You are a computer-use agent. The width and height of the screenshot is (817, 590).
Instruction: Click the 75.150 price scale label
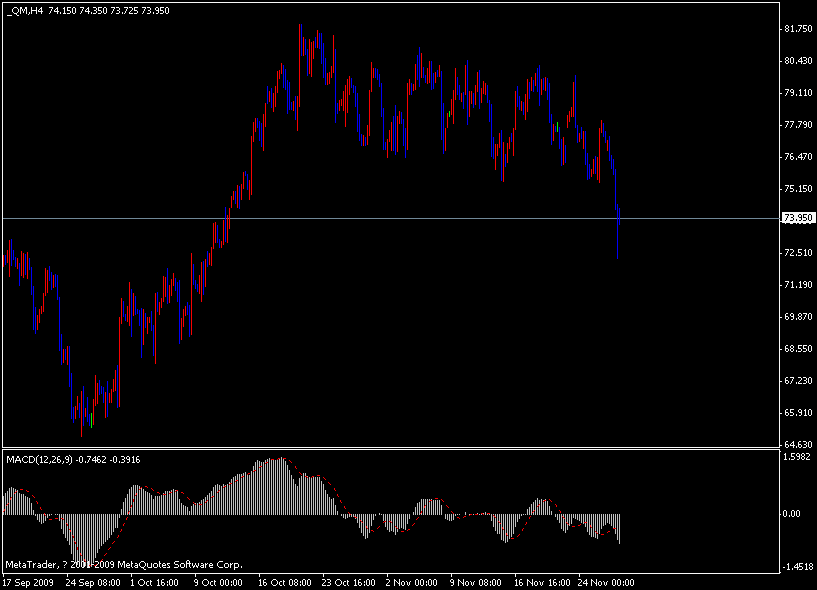(797, 189)
